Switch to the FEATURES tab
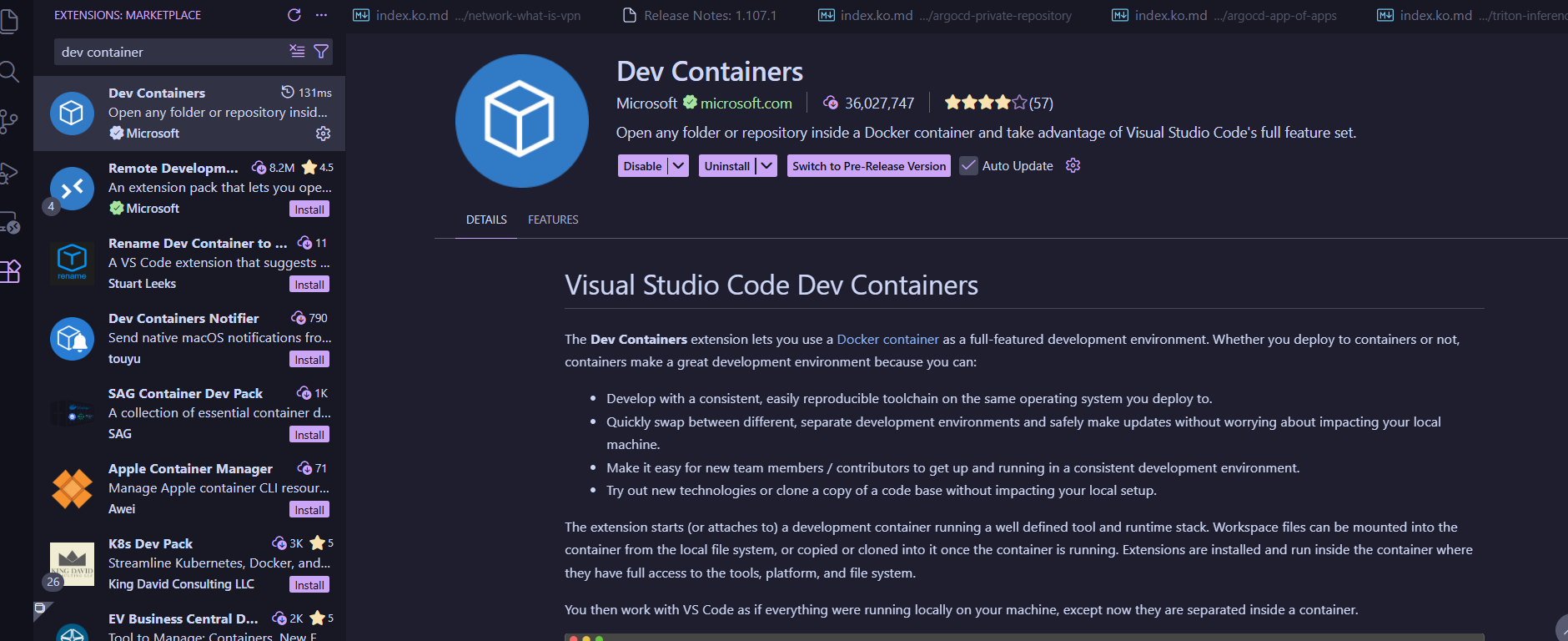 coord(553,220)
